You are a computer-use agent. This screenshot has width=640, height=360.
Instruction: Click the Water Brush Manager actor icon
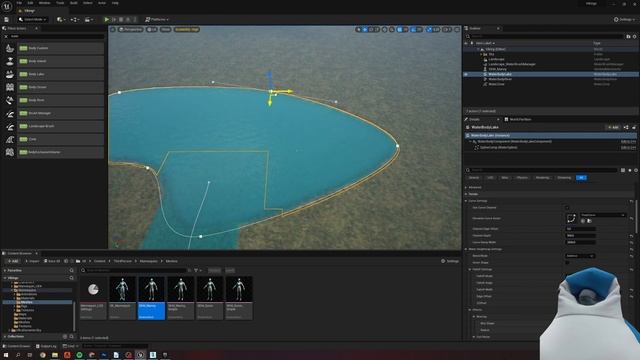pos(10,113)
